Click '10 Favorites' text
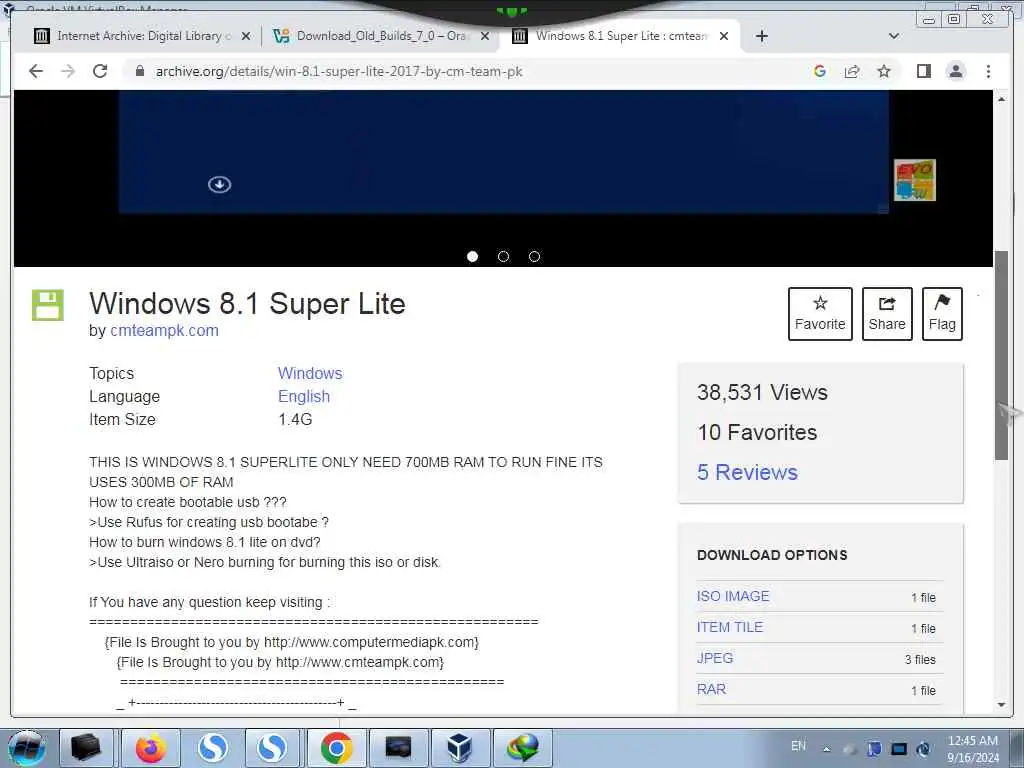The image size is (1024, 768). [x=757, y=432]
